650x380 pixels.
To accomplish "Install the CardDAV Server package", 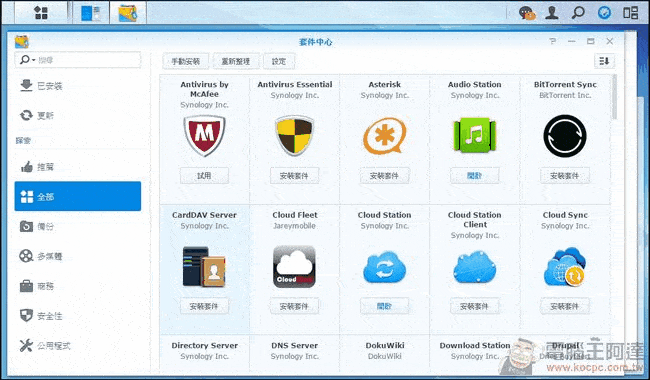I will click(204, 306).
